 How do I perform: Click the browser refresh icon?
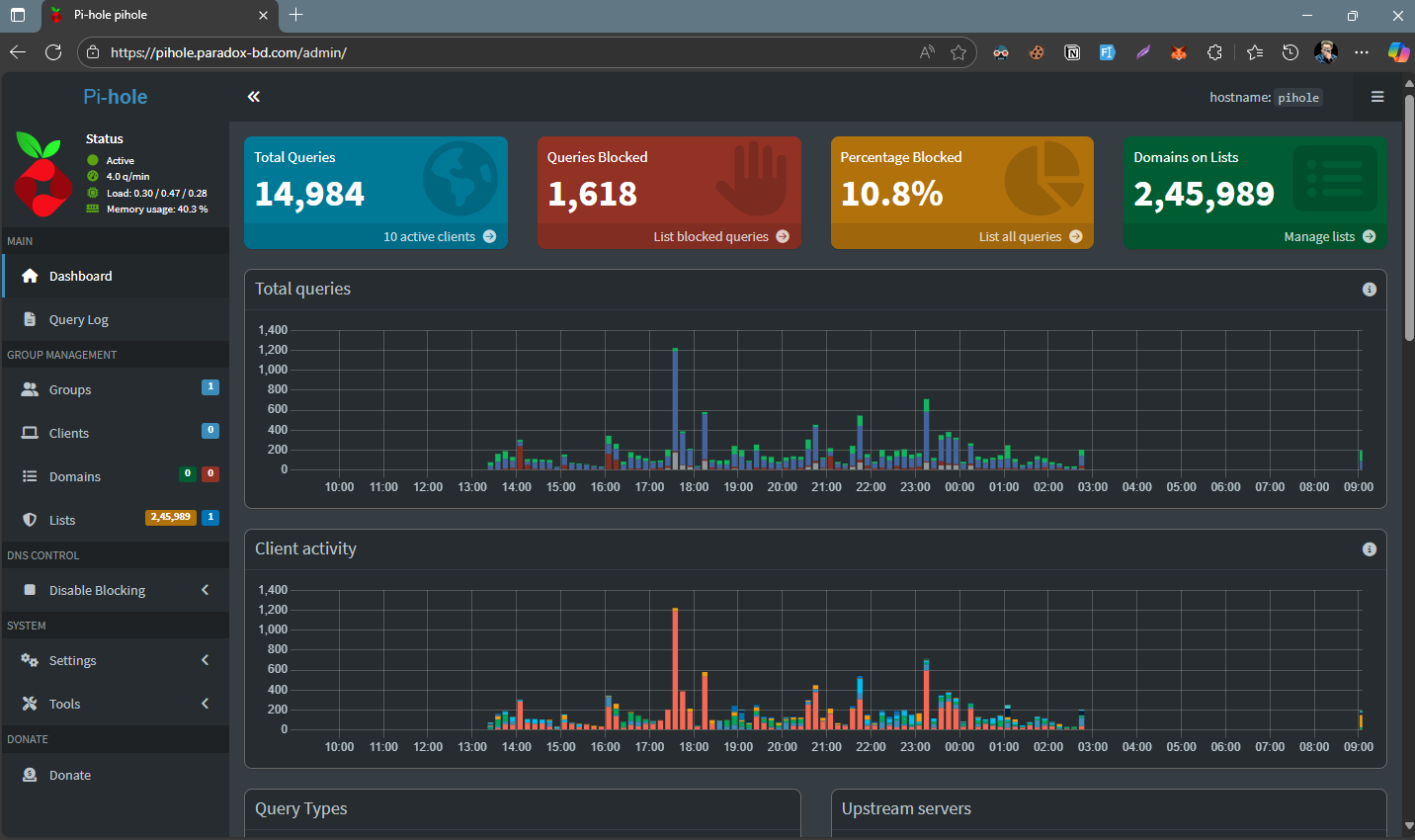click(x=53, y=52)
